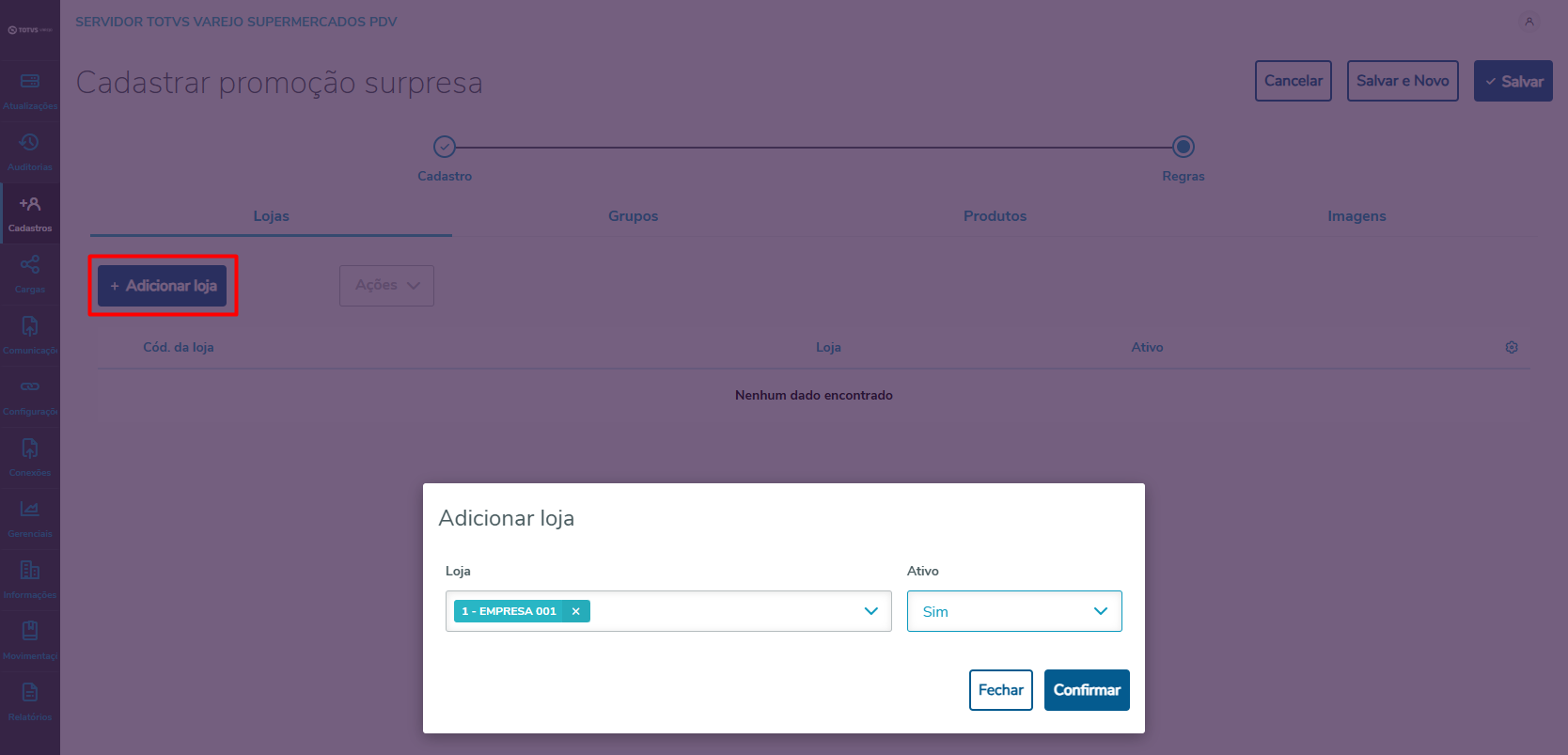Open the Informações sidebar section

pyautogui.click(x=30, y=581)
